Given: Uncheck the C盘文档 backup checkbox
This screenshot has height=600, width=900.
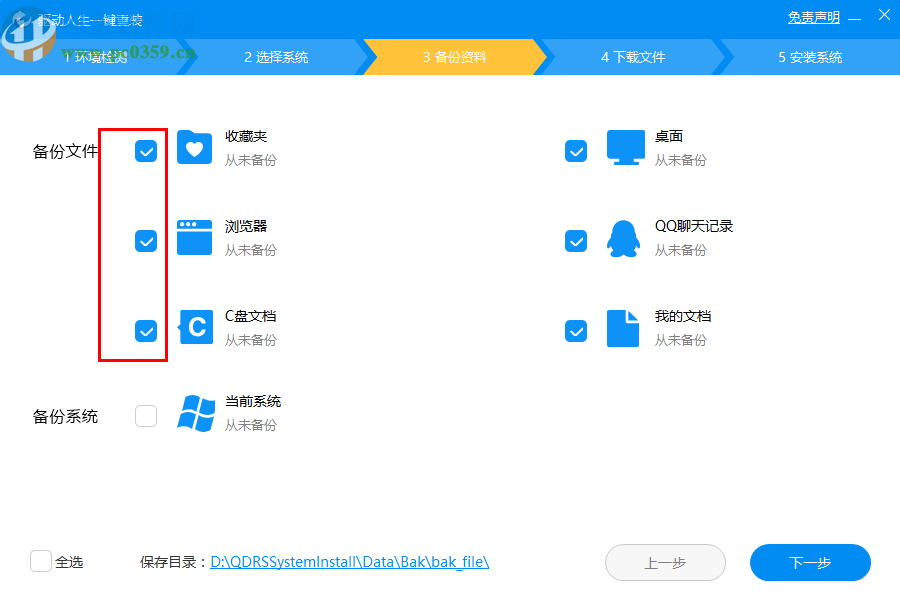Looking at the screenshot, I should click(x=146, y=331).
